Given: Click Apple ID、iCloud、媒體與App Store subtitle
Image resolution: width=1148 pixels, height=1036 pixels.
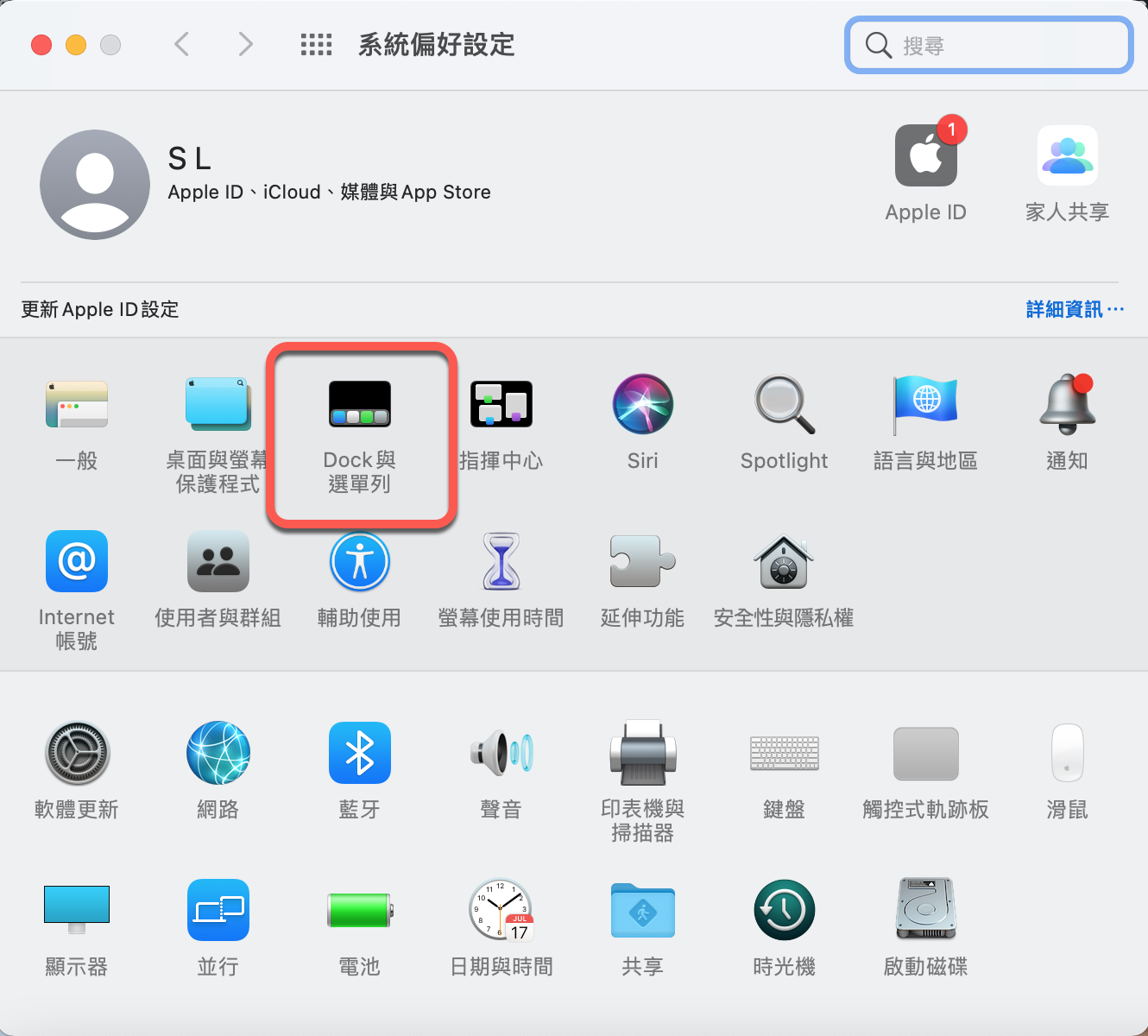Looking at the screenshot, I should coord(329,193).
